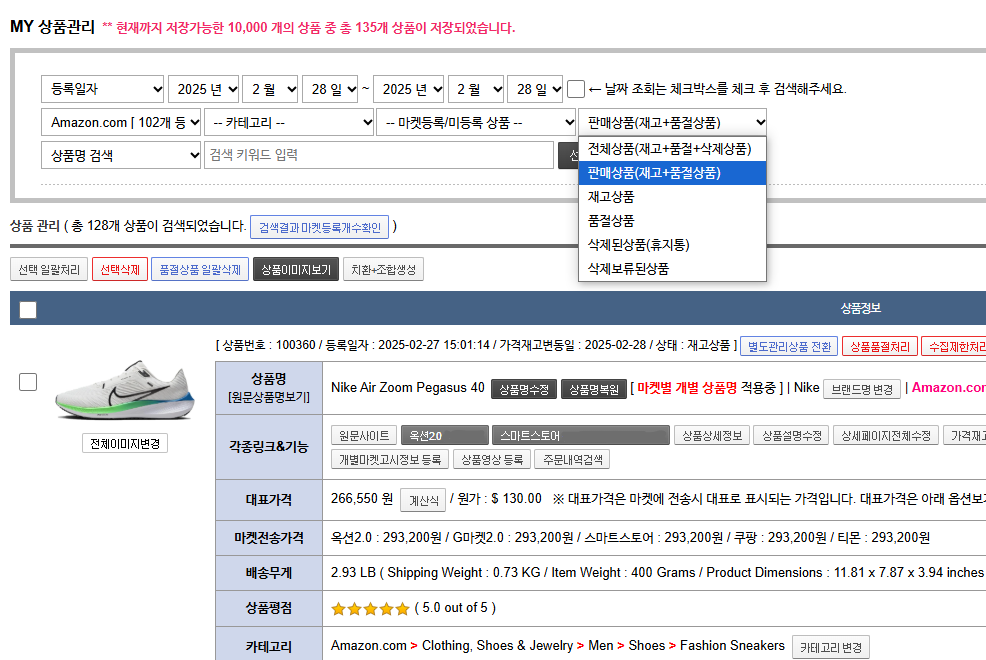Focus the 검색 키워드 입력 search field
The height and width of the screenshot is (660, 986).
click(x=378, y=155)
